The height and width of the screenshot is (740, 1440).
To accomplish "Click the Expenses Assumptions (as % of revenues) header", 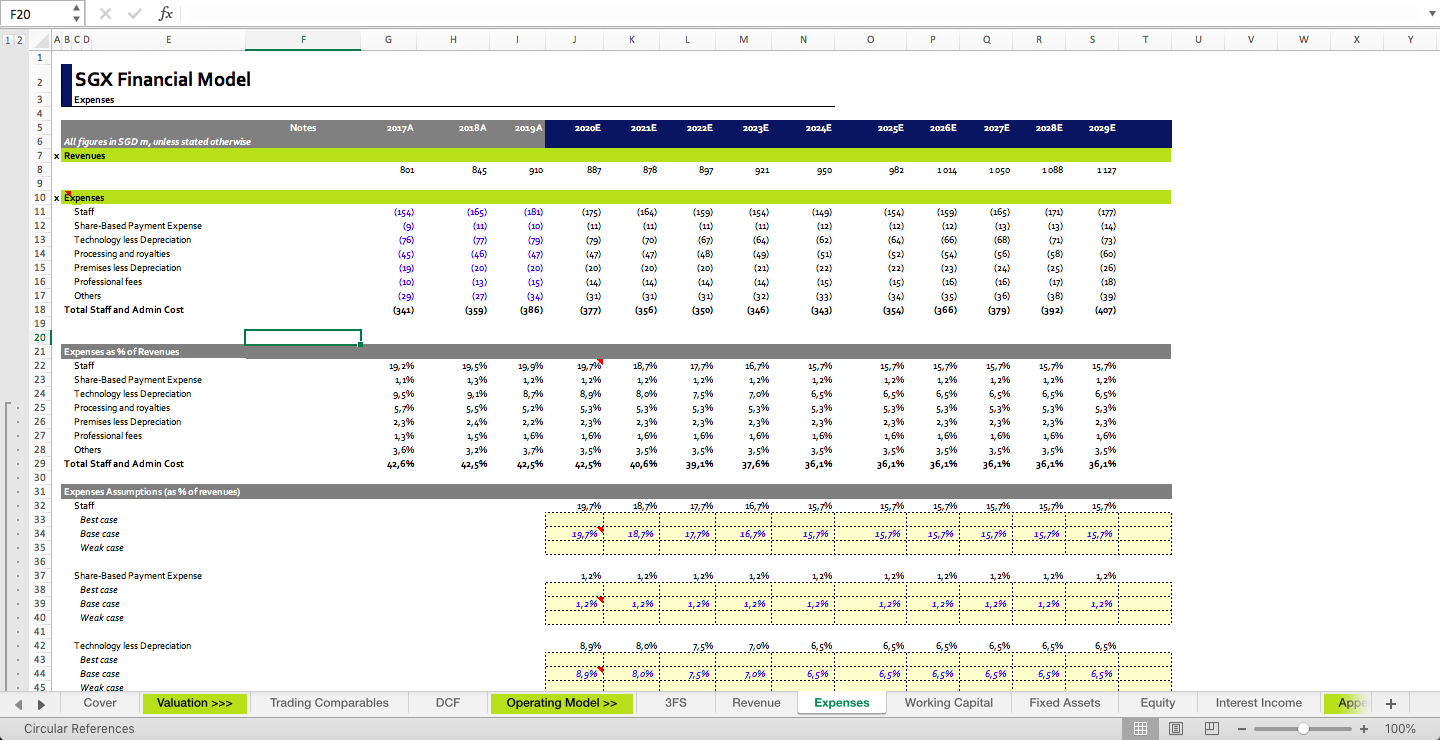I will (152, 492).
